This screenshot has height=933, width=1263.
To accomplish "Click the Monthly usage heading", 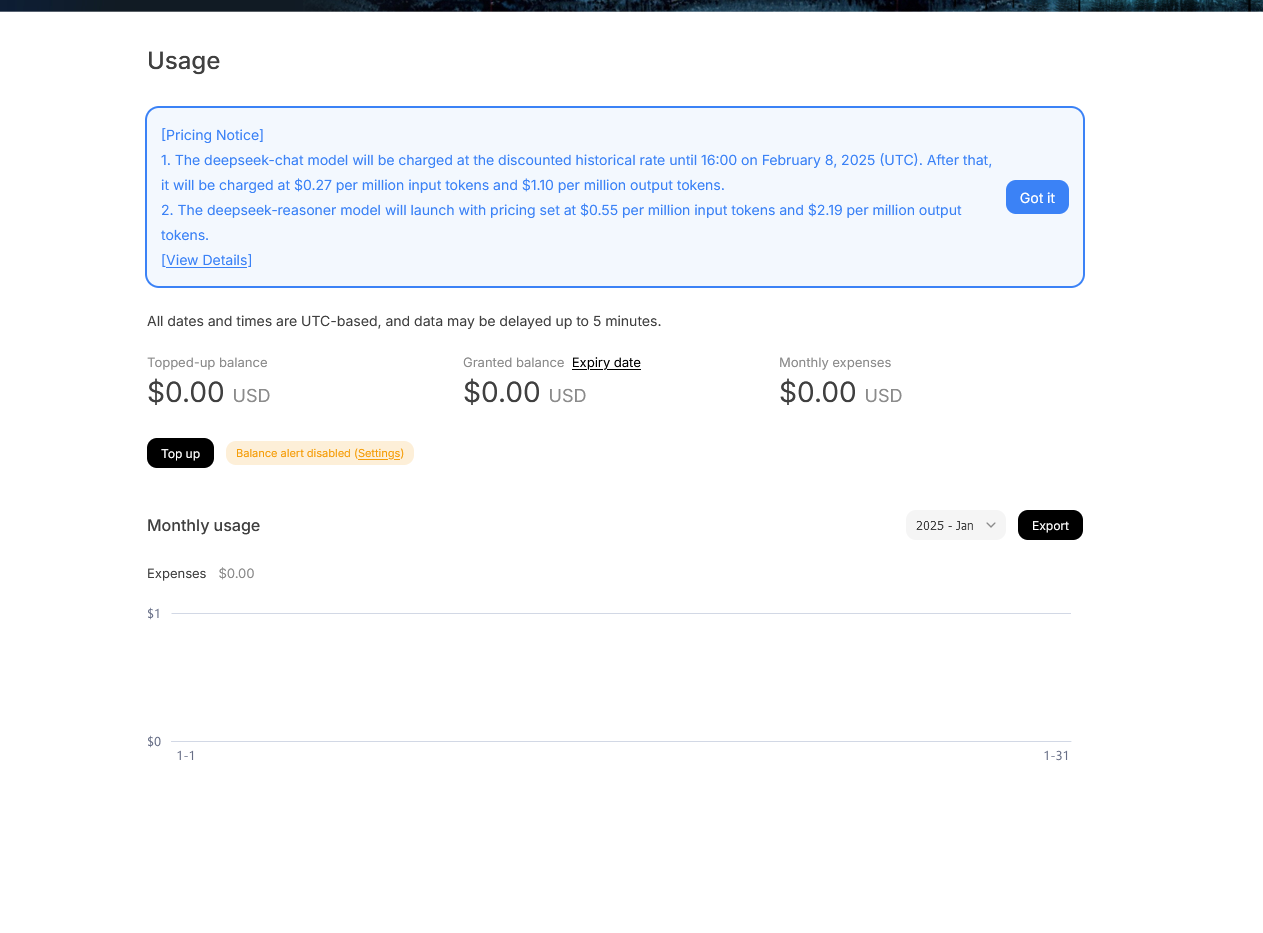I will (x=203, y=525).
